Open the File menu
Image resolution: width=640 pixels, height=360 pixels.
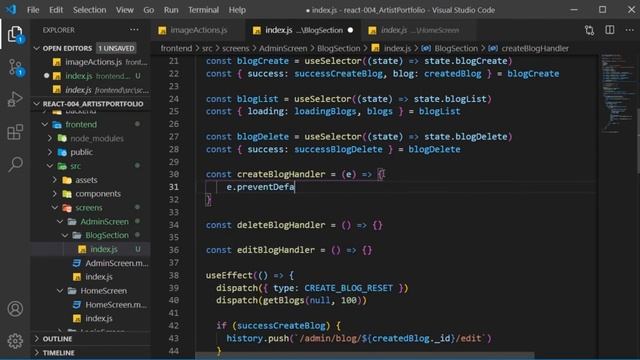click(33, 10)
